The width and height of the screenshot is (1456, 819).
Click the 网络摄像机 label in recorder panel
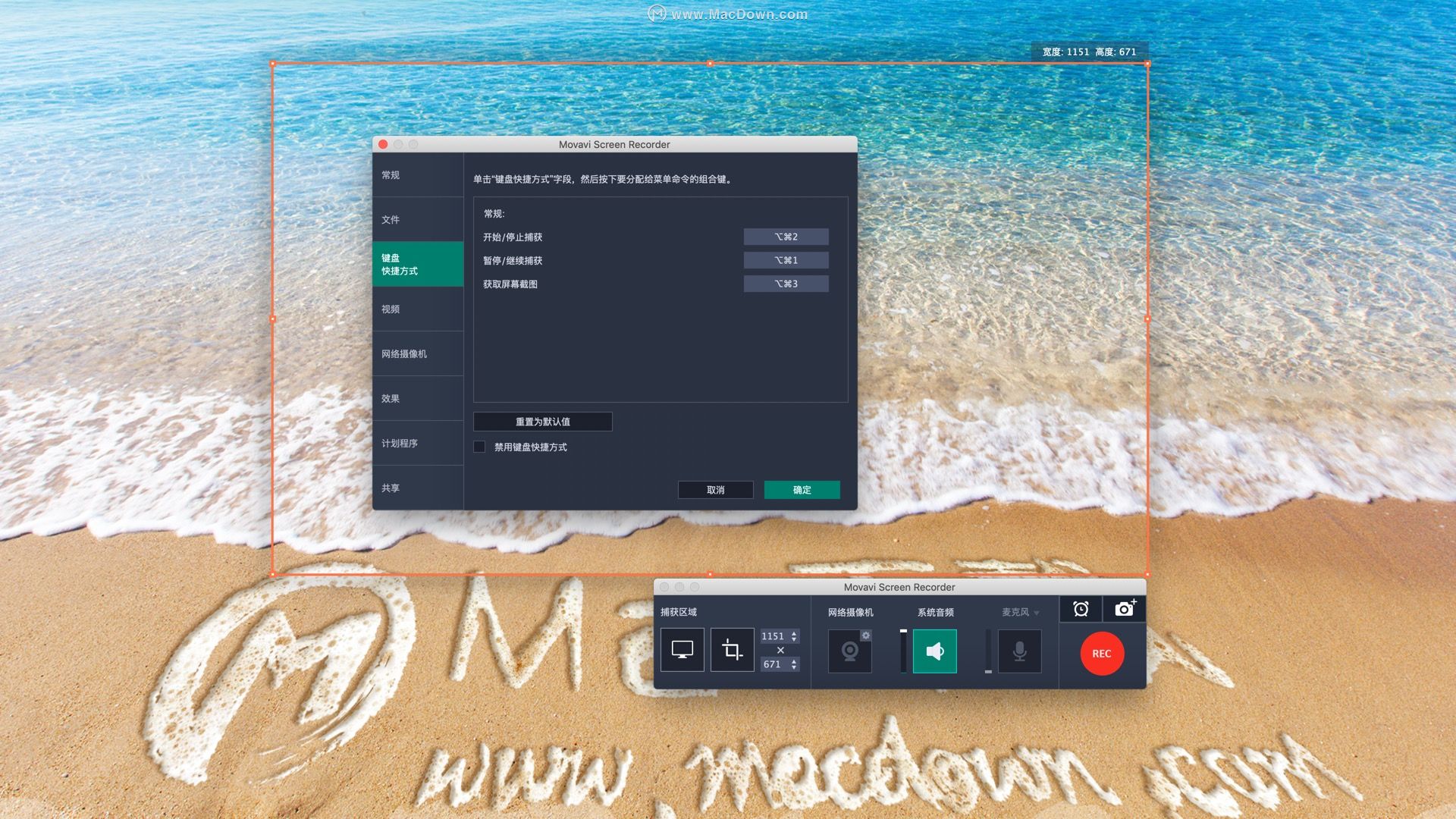coord(850,612)
